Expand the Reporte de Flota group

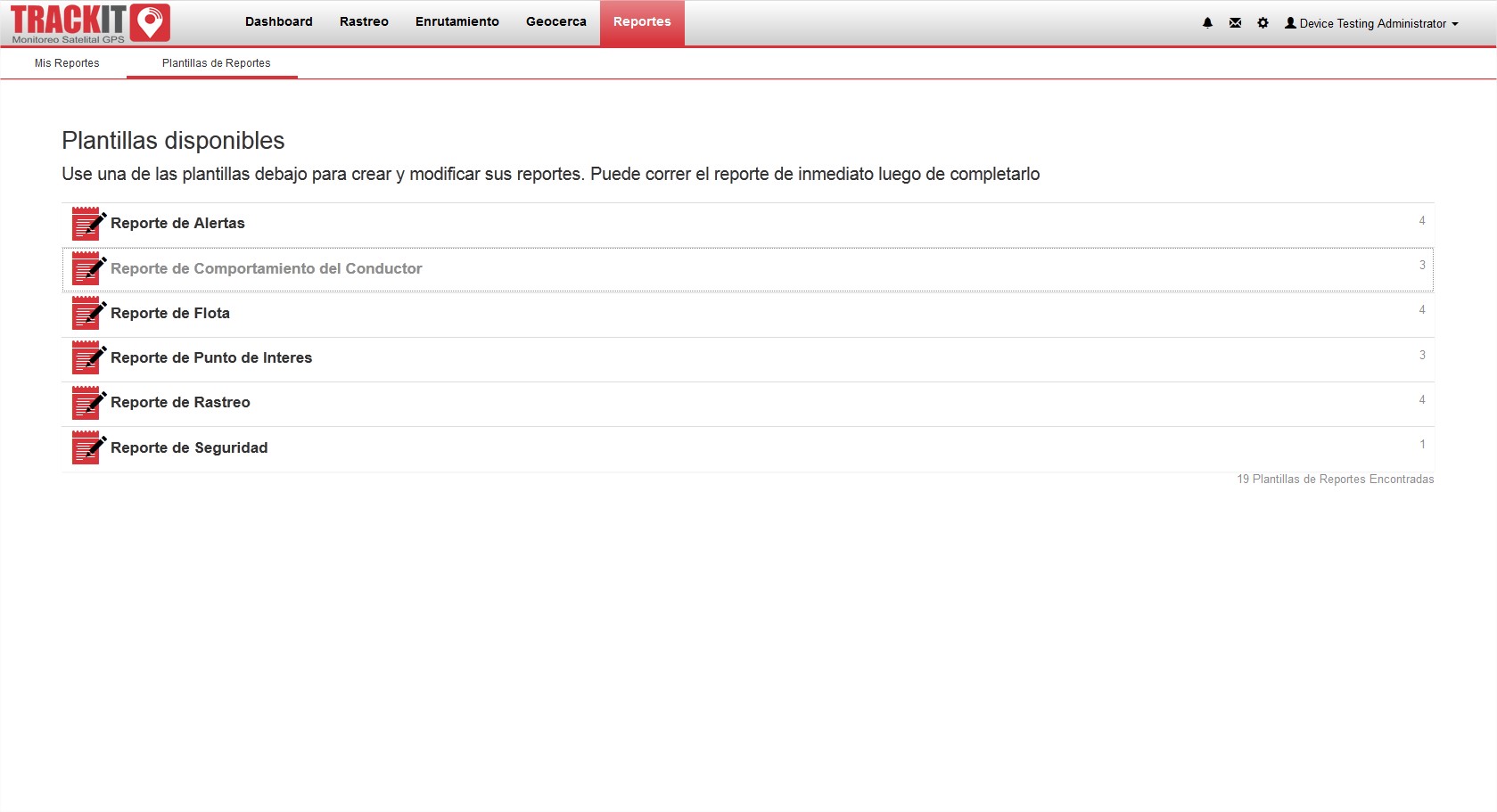(170, 313)
